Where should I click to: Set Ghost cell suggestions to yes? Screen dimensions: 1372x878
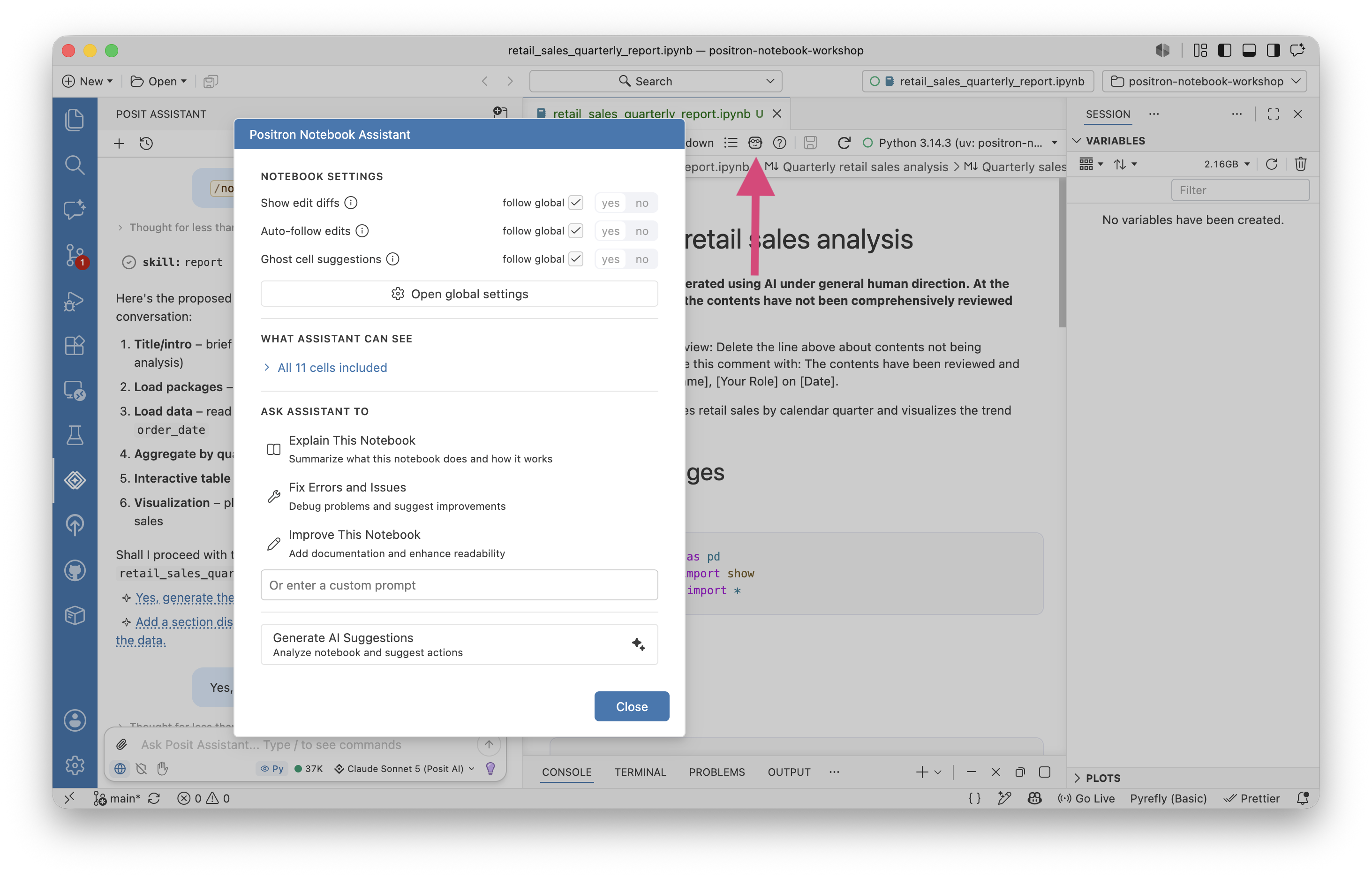pos(610,259)
